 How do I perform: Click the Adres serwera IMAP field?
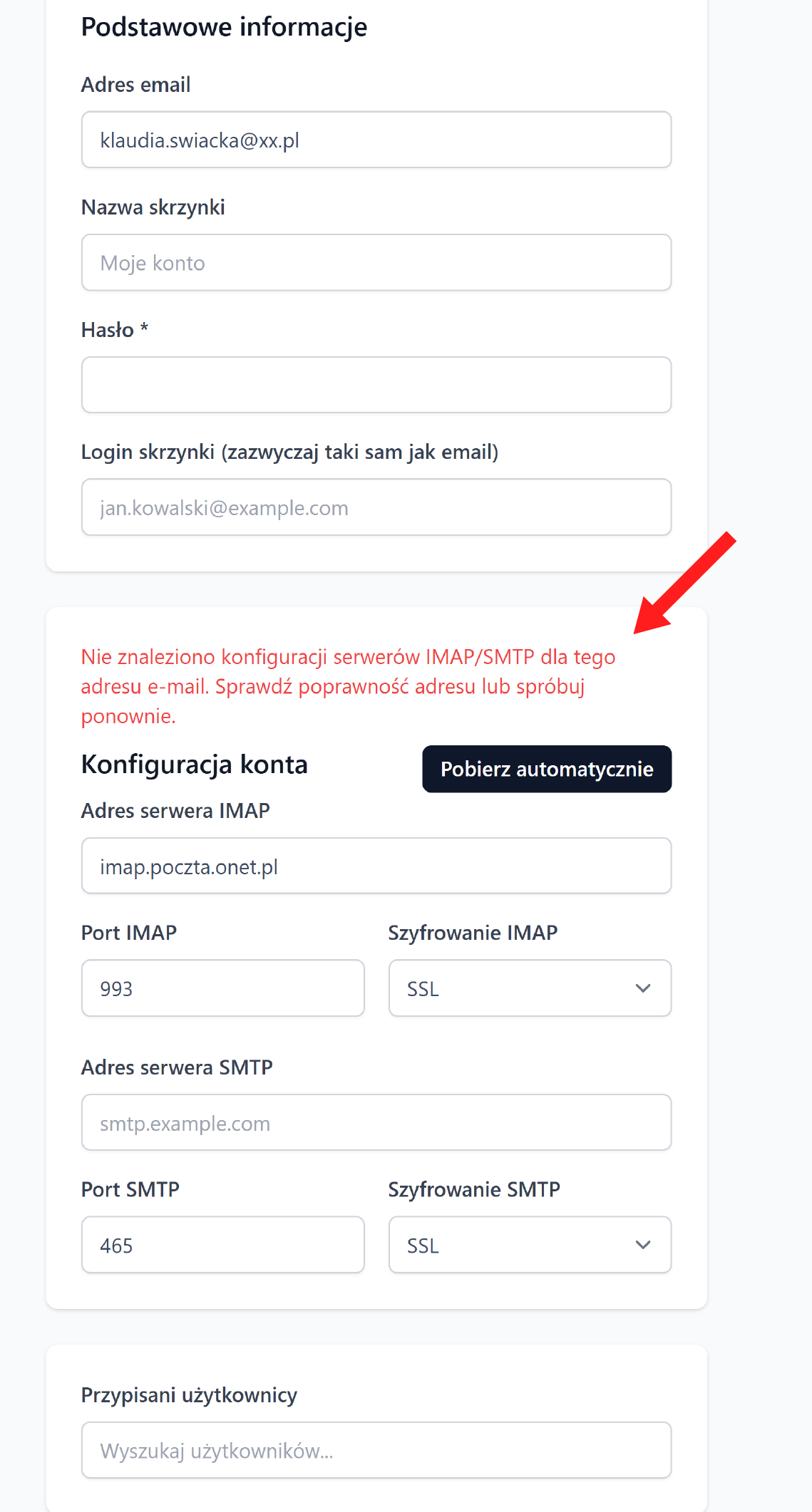pyautogui.click(x=376, y=866)
